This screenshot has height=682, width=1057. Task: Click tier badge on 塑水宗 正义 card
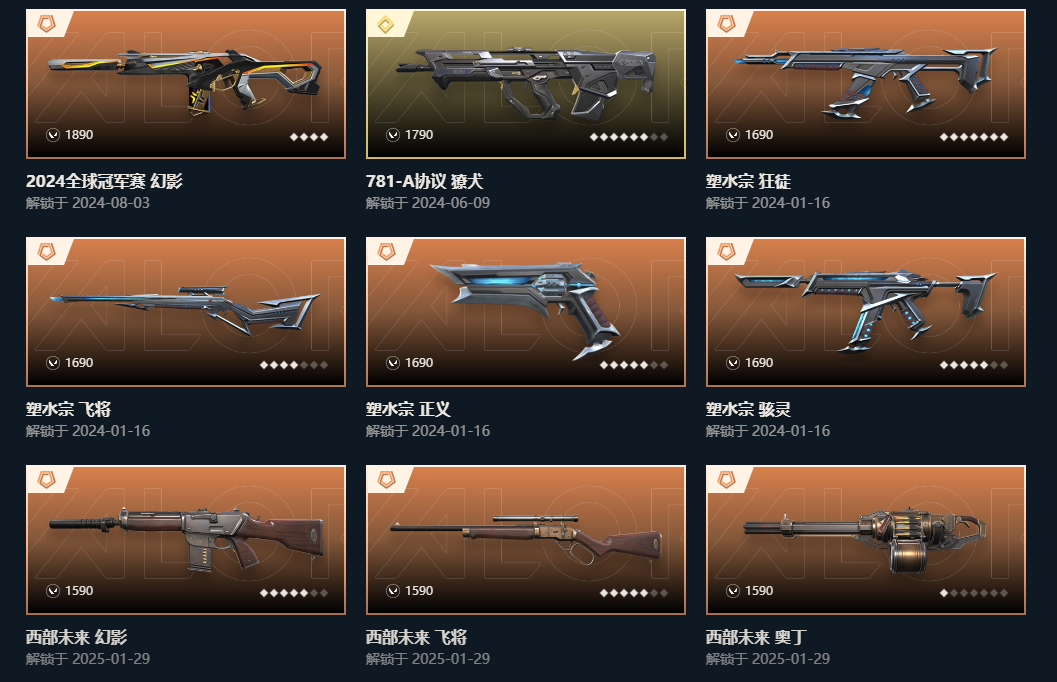tap(386, 252)
